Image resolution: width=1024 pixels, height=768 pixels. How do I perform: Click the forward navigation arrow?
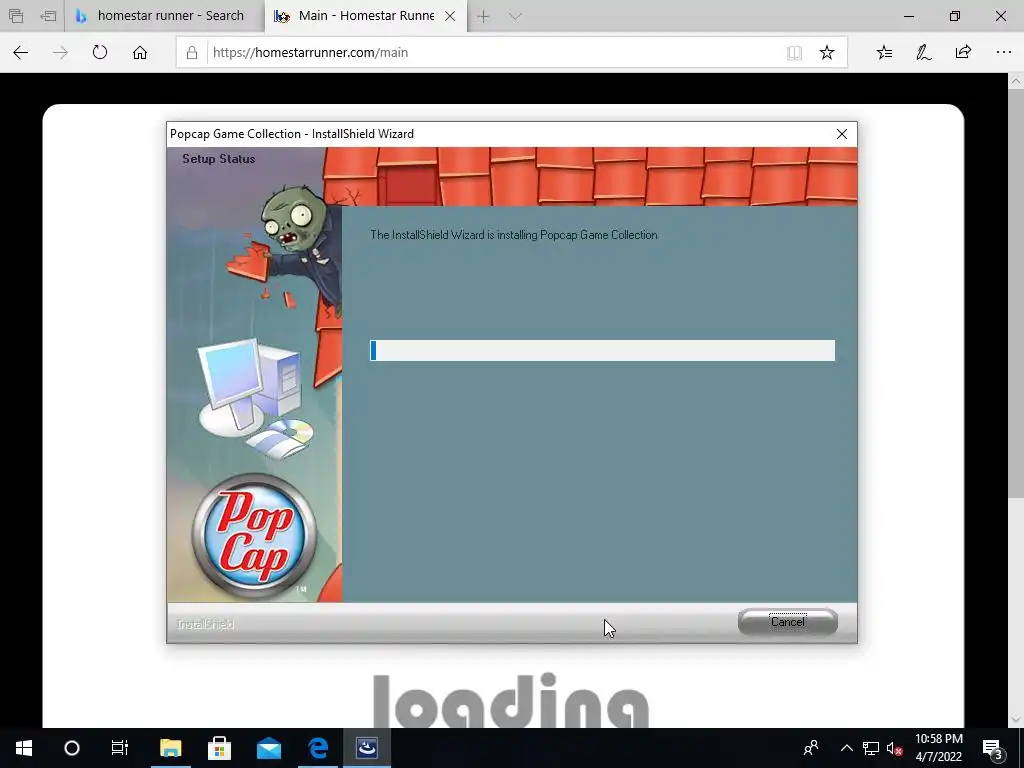60,53
